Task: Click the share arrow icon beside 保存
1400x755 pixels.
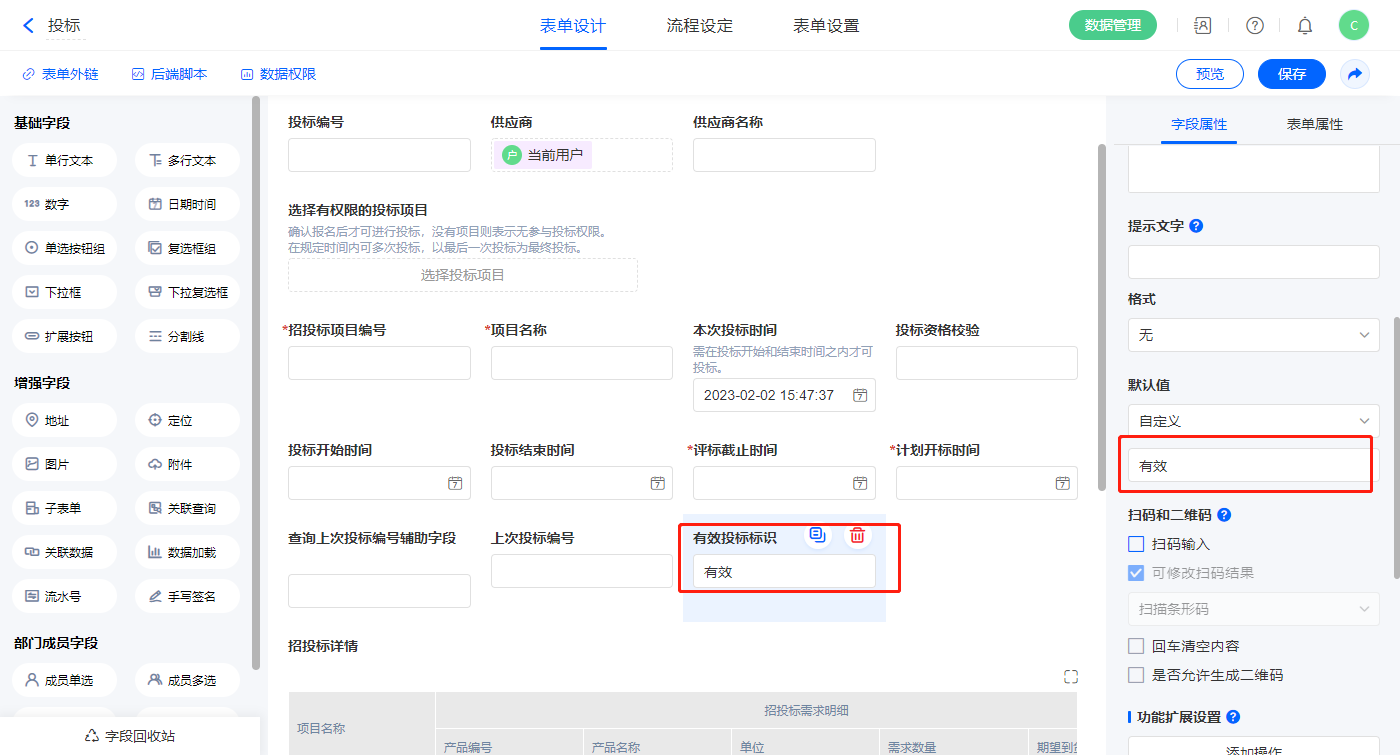Action: click(1355, 74)
